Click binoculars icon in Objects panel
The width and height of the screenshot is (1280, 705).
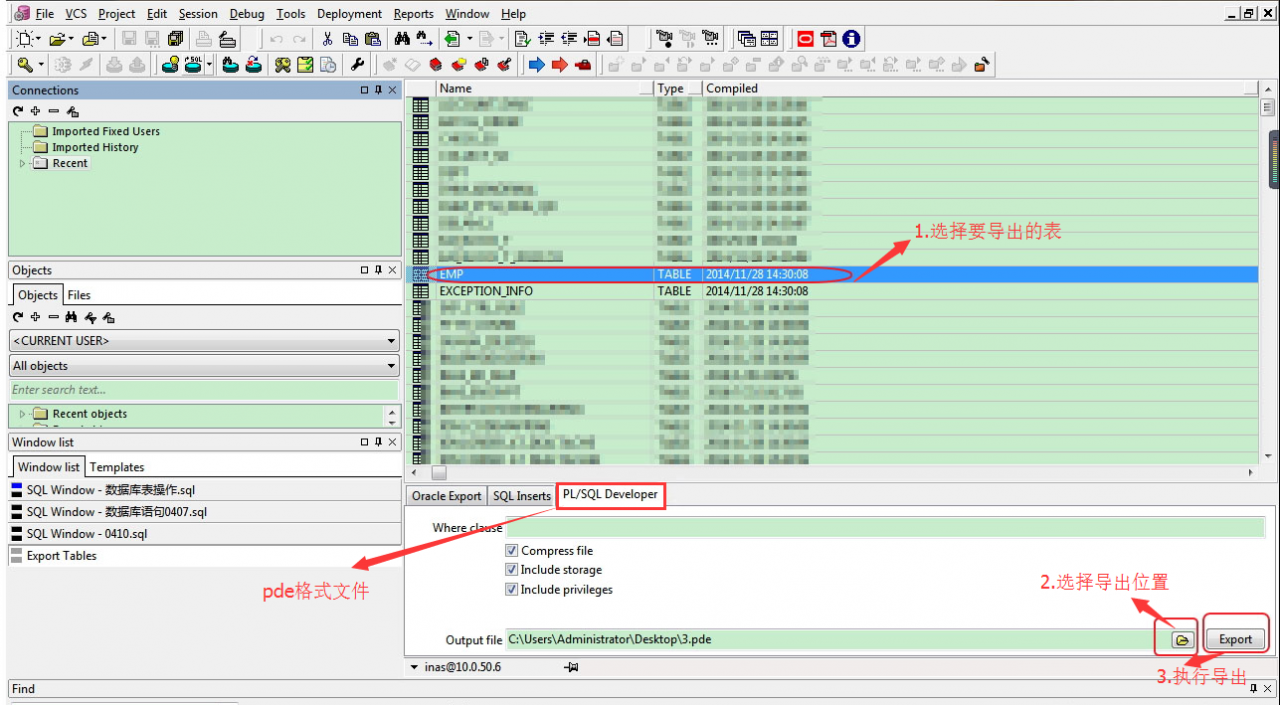[x=72, y=317]
